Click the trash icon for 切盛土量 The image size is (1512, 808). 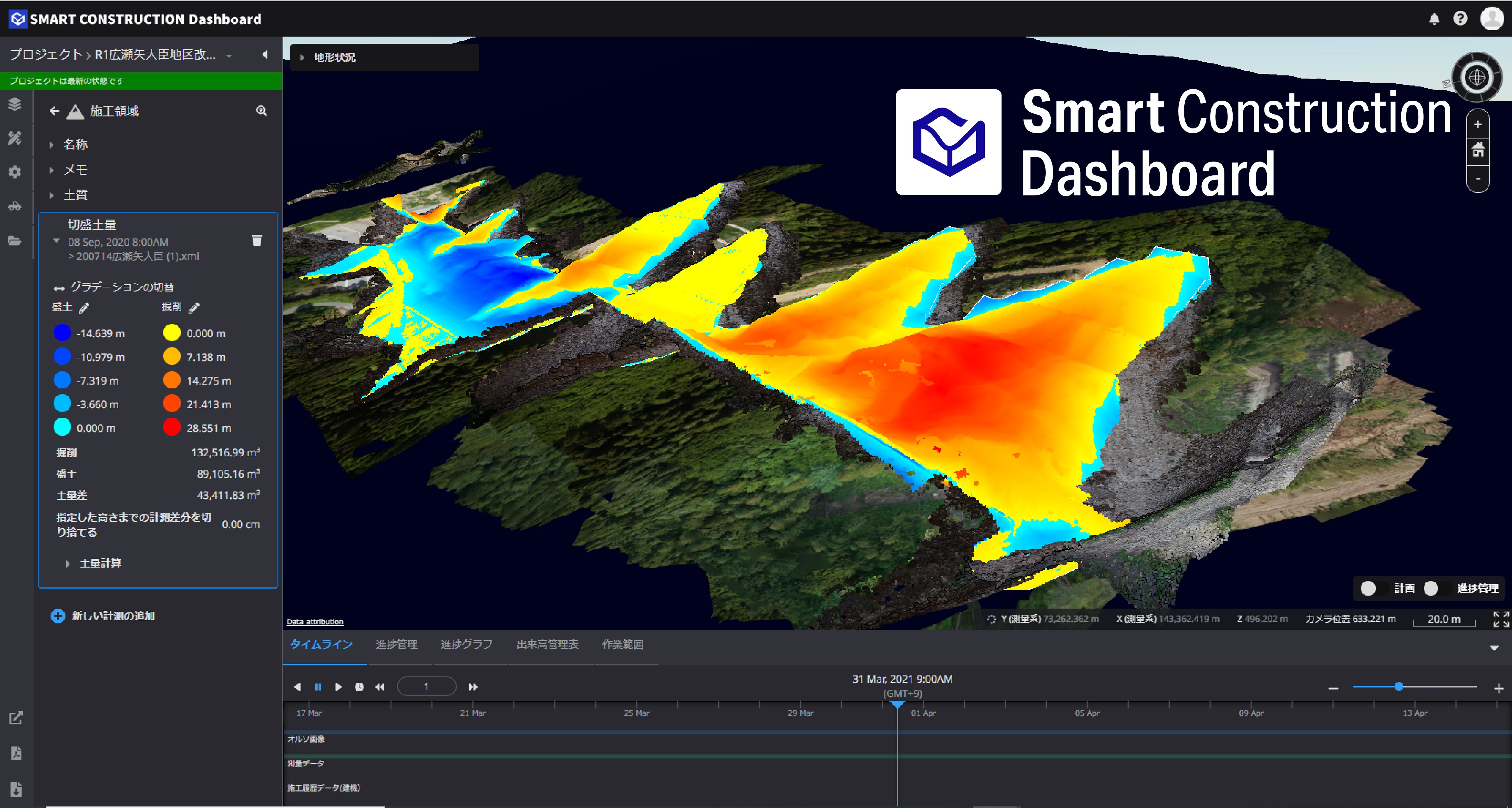tap(256, 241)
